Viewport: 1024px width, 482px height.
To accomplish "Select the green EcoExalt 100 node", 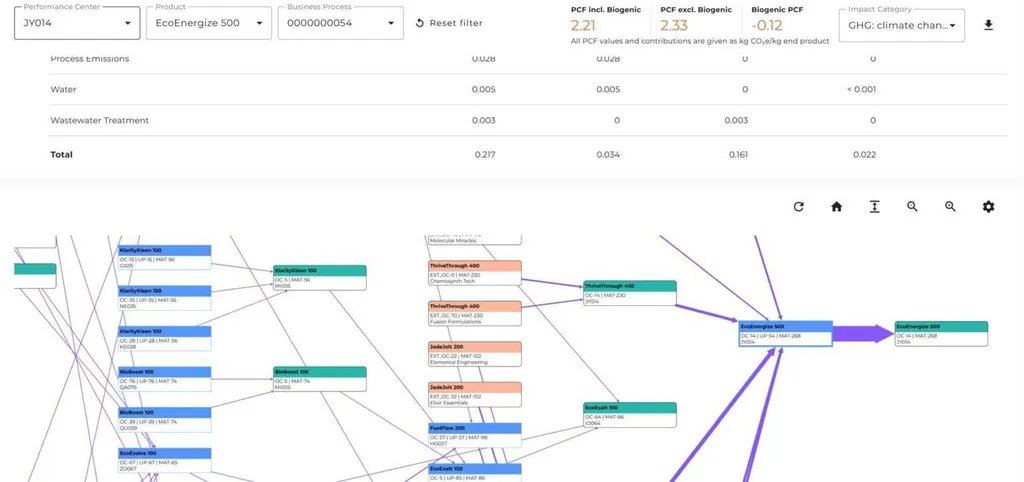I will [x=629, y=414].
